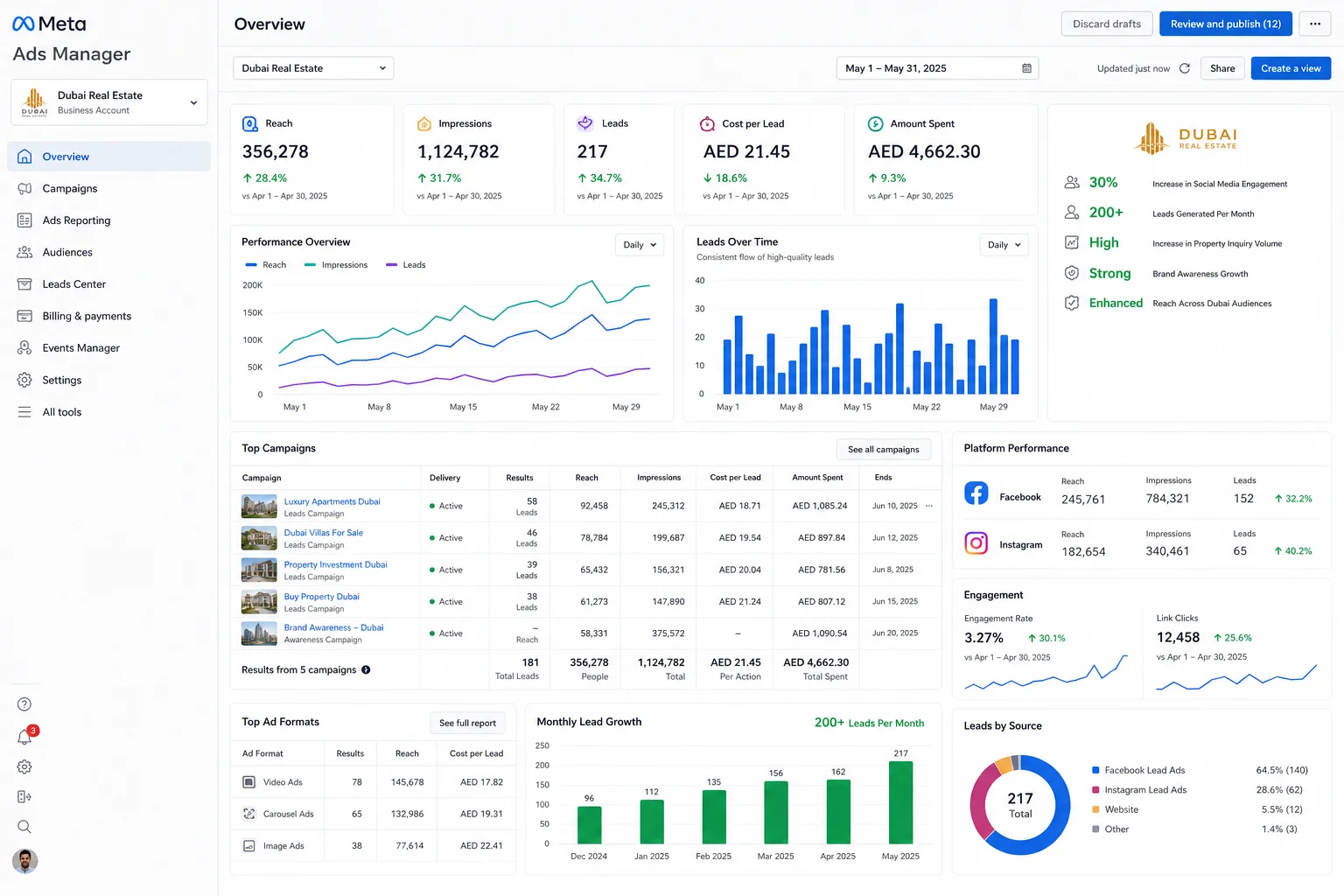Click the Reach metric card icon
The width and height of the screenshot is (1344, 896).
pyautogui.click(x=249, y=124)
